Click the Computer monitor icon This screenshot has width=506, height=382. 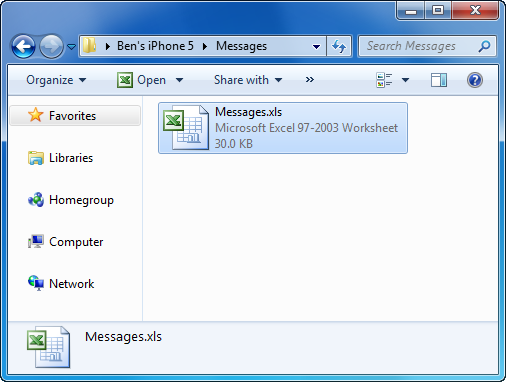36,241
